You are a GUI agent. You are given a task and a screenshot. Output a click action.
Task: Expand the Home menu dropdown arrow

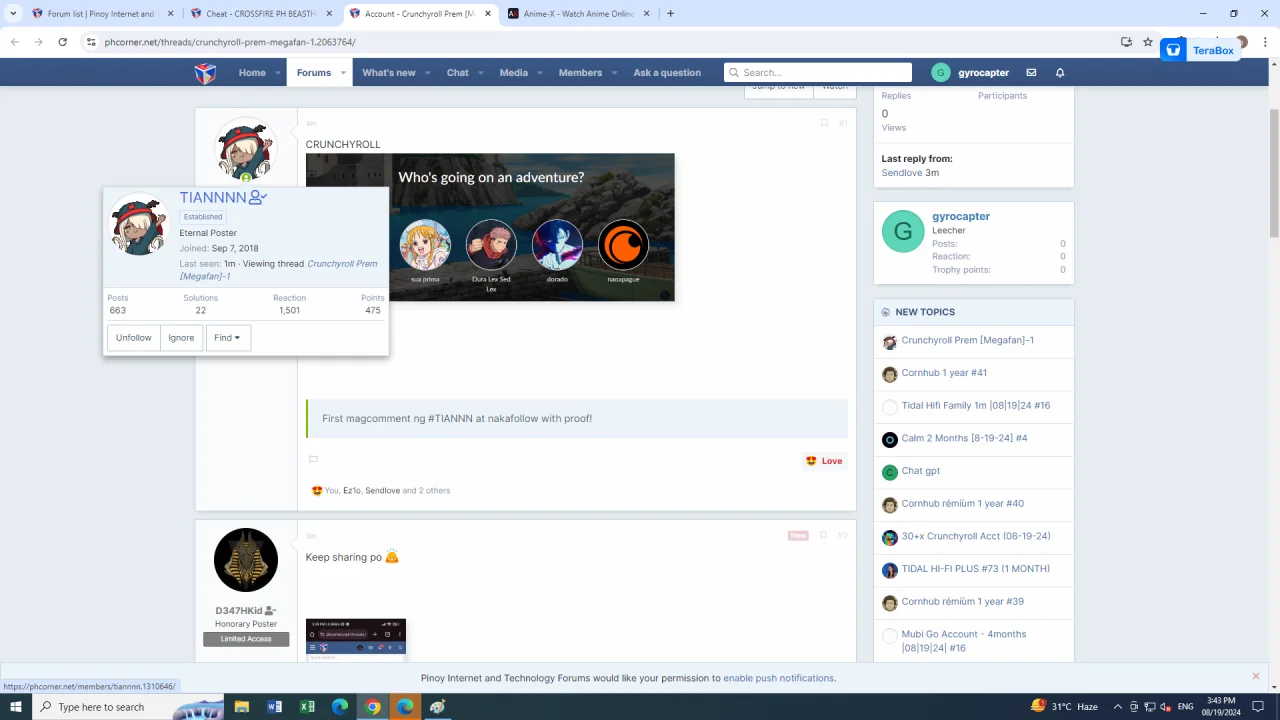[x=277, y=73]
